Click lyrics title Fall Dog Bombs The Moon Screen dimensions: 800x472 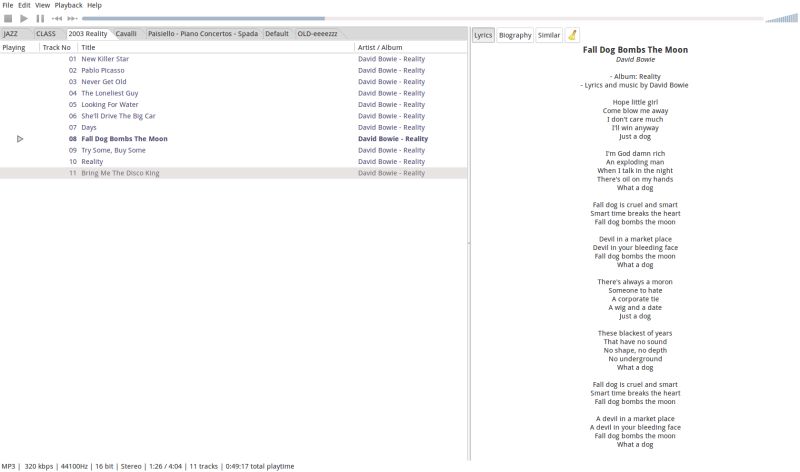635,50
